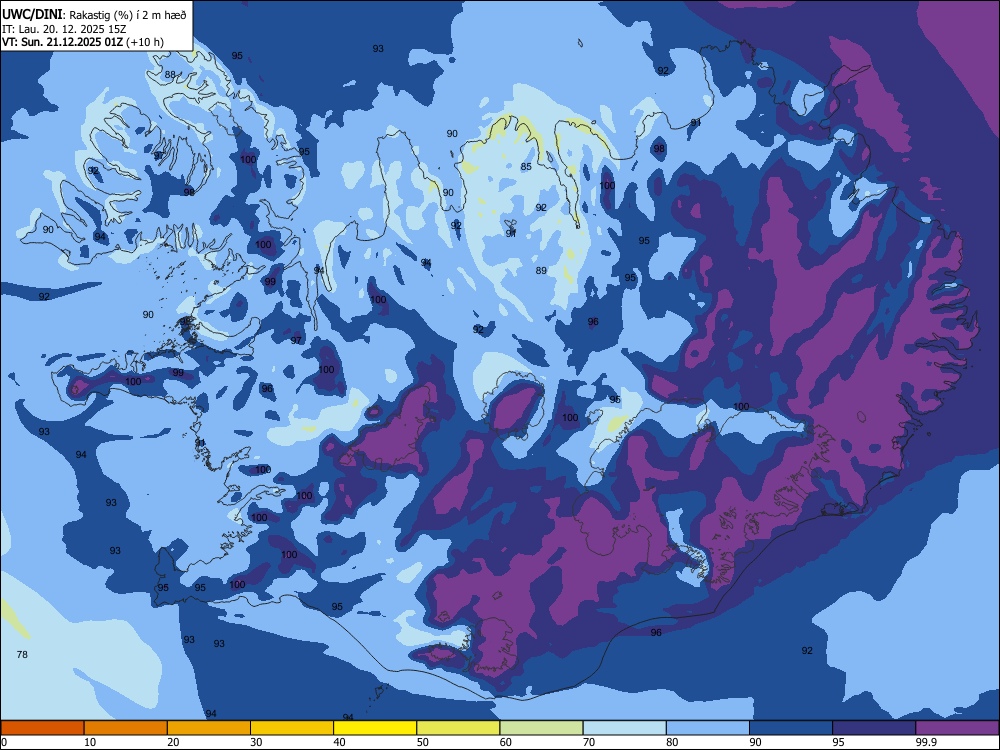
Task: Click the '89' value in the central highlands
Action: (541, 270)
